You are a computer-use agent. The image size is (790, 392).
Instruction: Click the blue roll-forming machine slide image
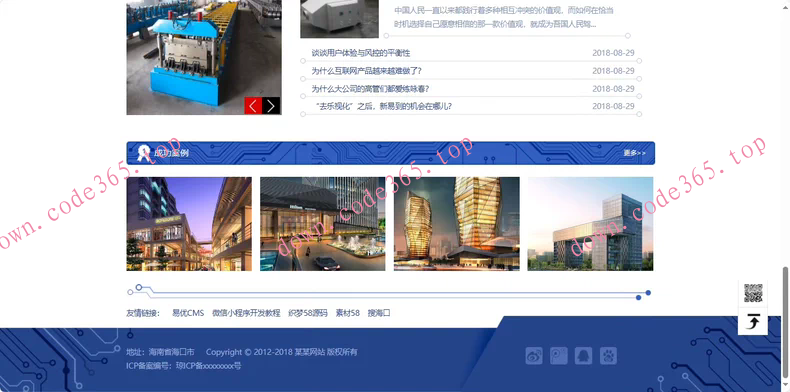(204, 57)
